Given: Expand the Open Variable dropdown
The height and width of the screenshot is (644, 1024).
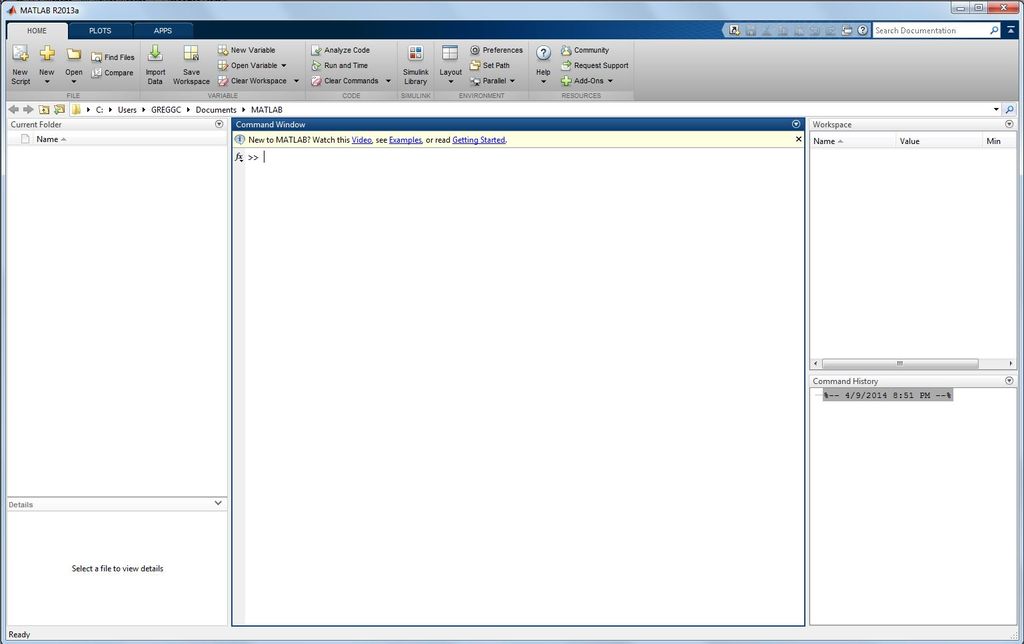Looking at the screenshot, I should (283, 66).
